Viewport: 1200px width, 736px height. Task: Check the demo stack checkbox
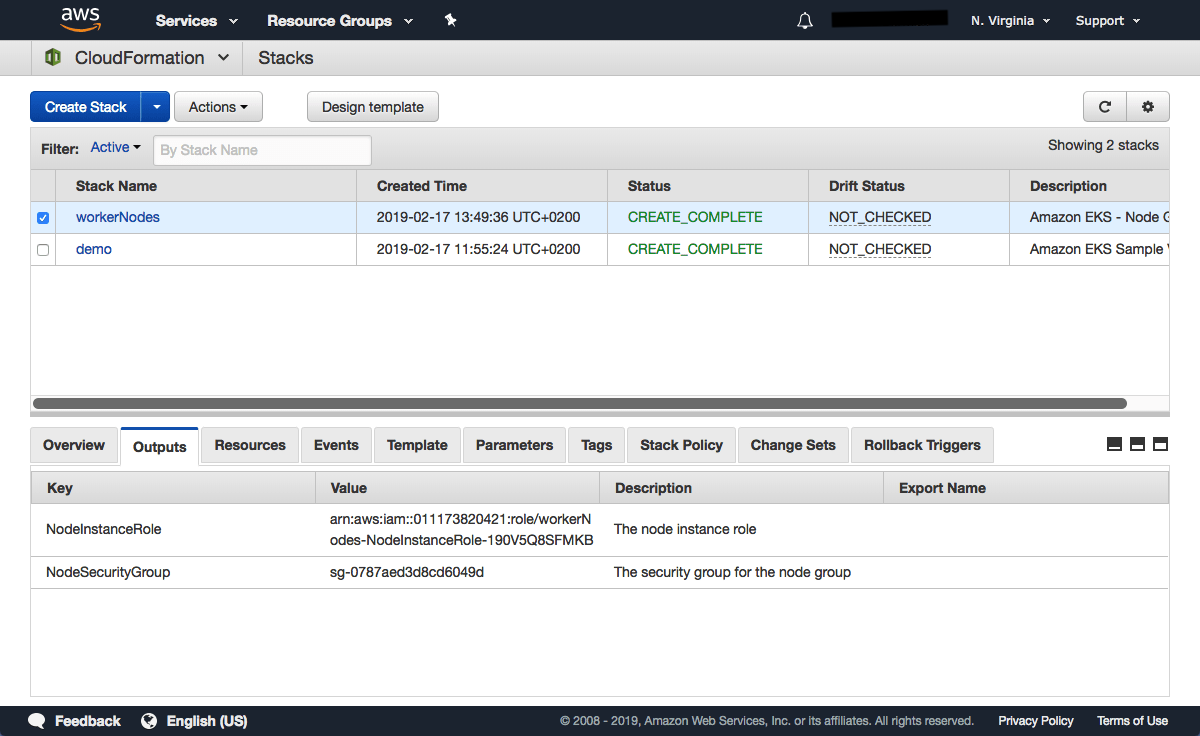pyautogui.click(x=43, y=250)
